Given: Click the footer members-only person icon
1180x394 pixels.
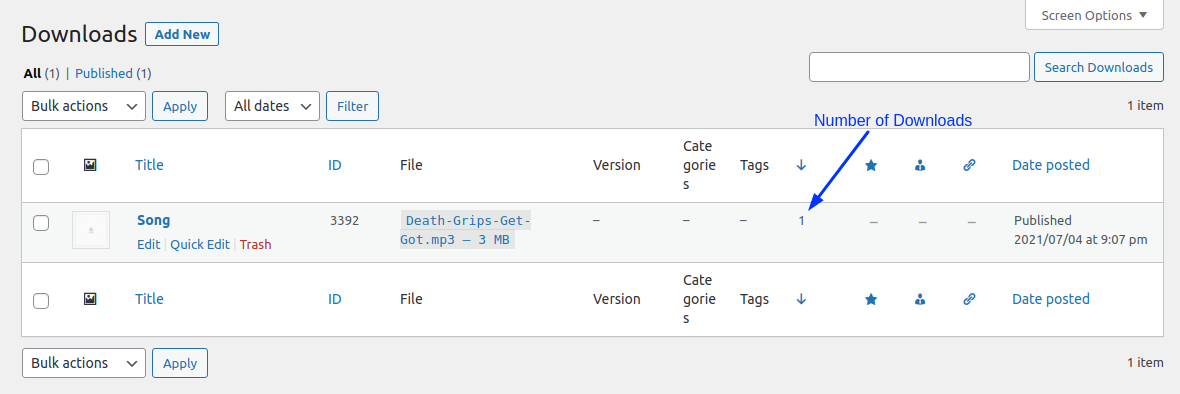Looking at the screenshot, I should pyautogui.click(x=920, y=299).
